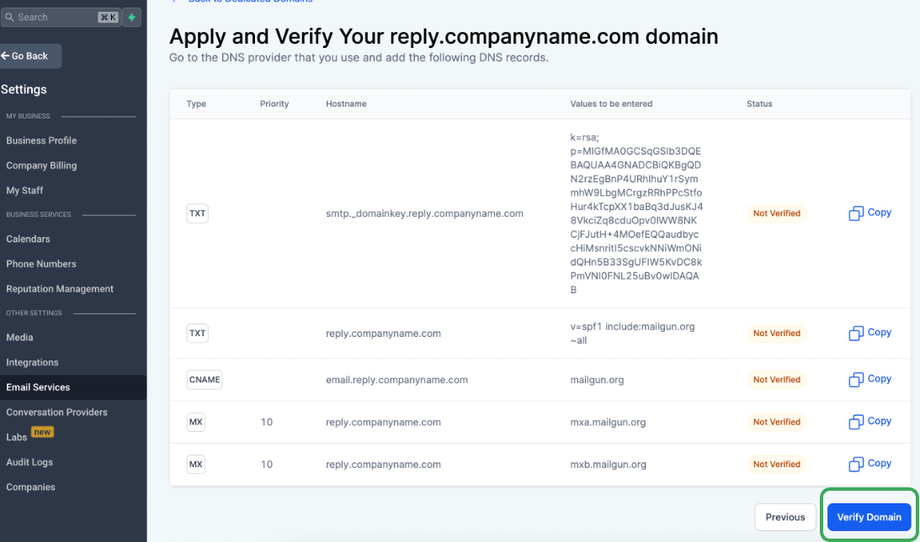Open Business Profile settings
The height and width of the screenshot is (542, 920).
(41, 141)
